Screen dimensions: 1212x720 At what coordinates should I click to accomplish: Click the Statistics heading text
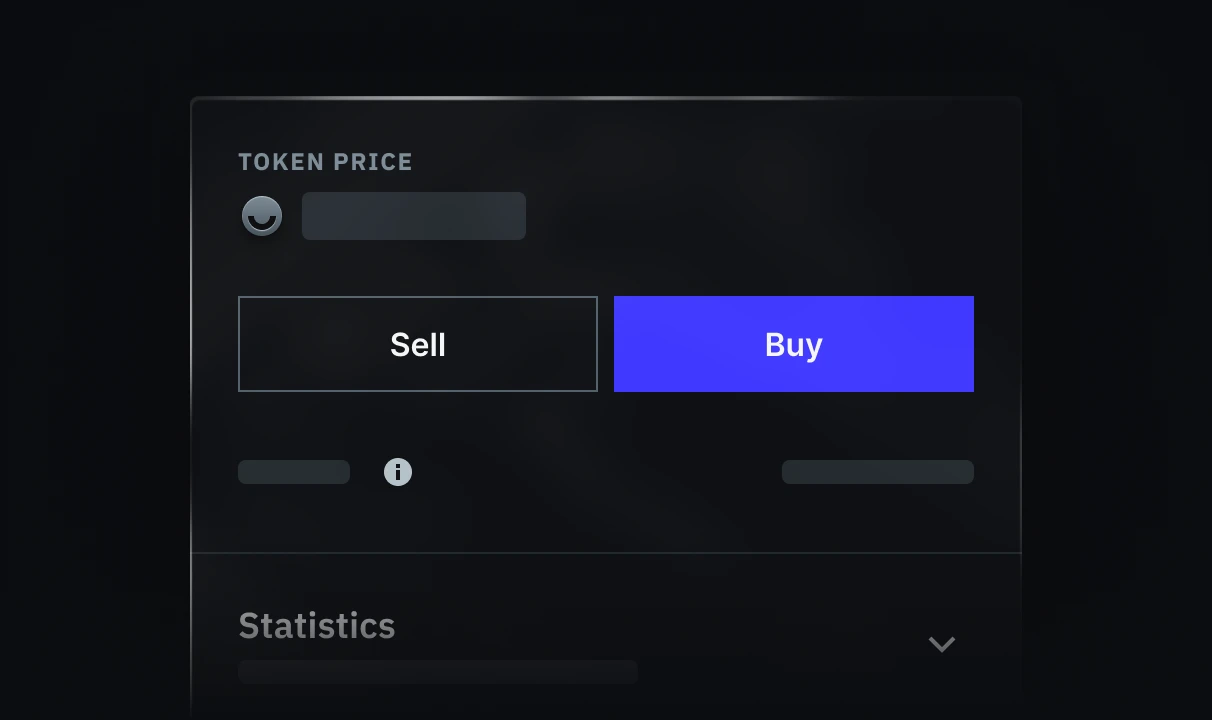point(316,626)
